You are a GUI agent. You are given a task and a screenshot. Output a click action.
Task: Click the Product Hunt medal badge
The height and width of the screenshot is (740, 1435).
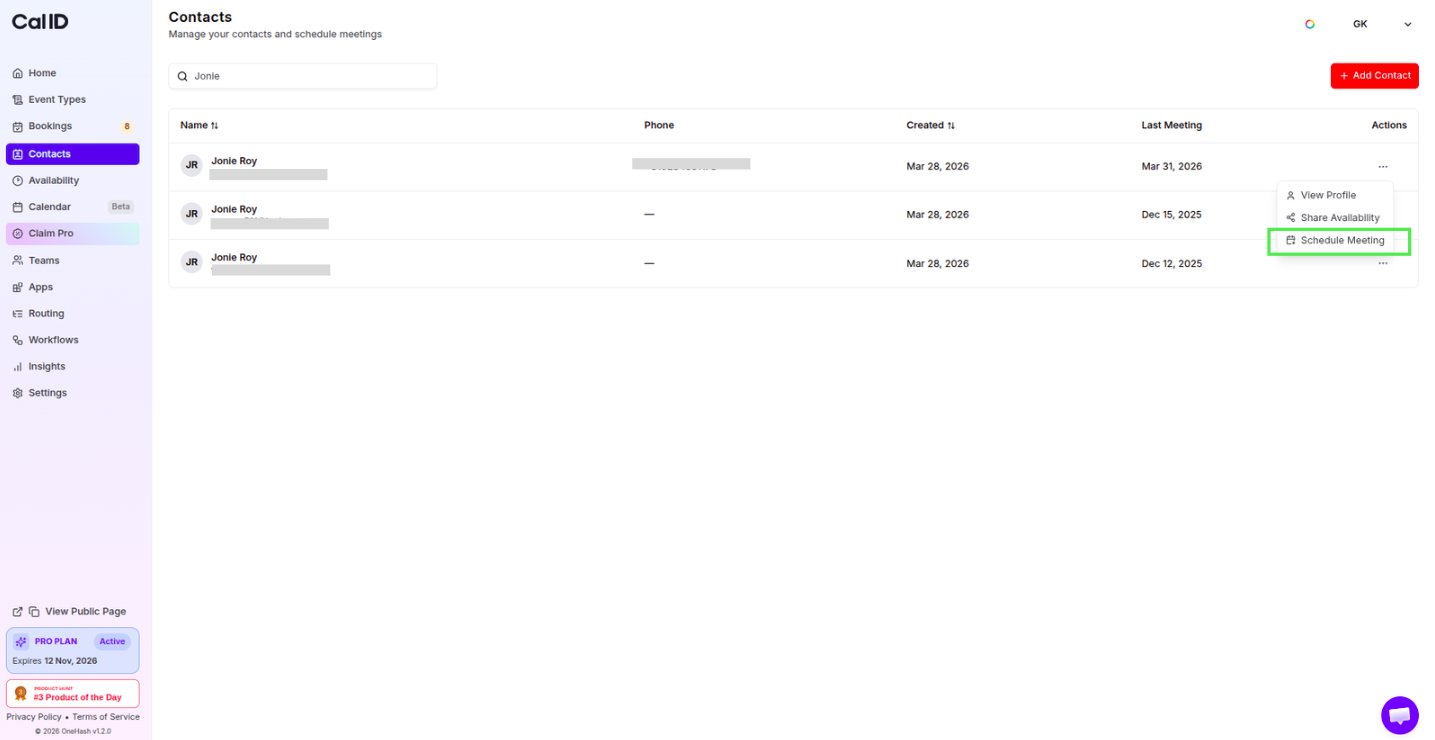20,693
